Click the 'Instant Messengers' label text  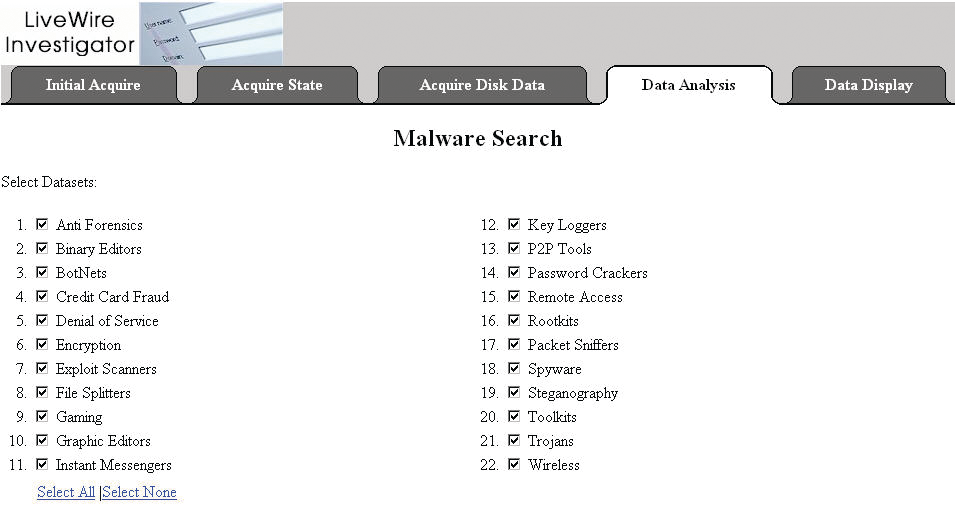pyautogui.click(x=114, y=466)
